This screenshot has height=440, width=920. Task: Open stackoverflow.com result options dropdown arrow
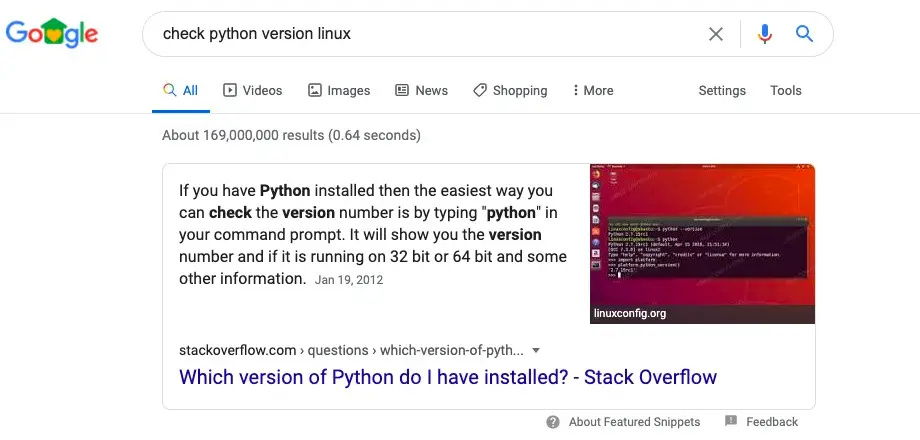(x=535, y=351)
